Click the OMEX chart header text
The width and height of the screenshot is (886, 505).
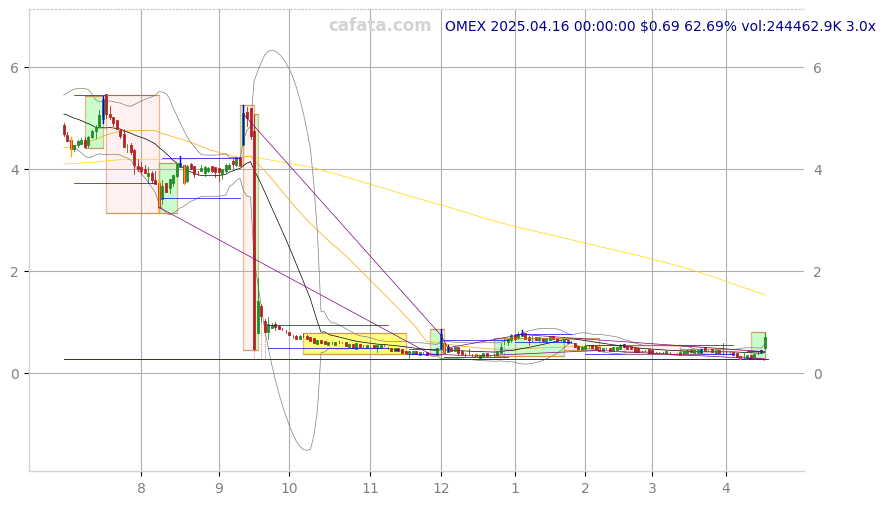coord(659,26)
